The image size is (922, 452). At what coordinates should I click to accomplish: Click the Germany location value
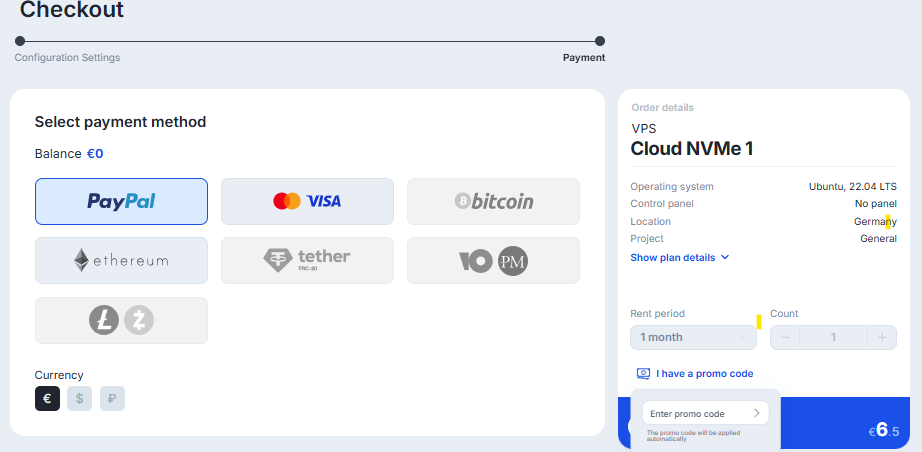tap(876, 222)
